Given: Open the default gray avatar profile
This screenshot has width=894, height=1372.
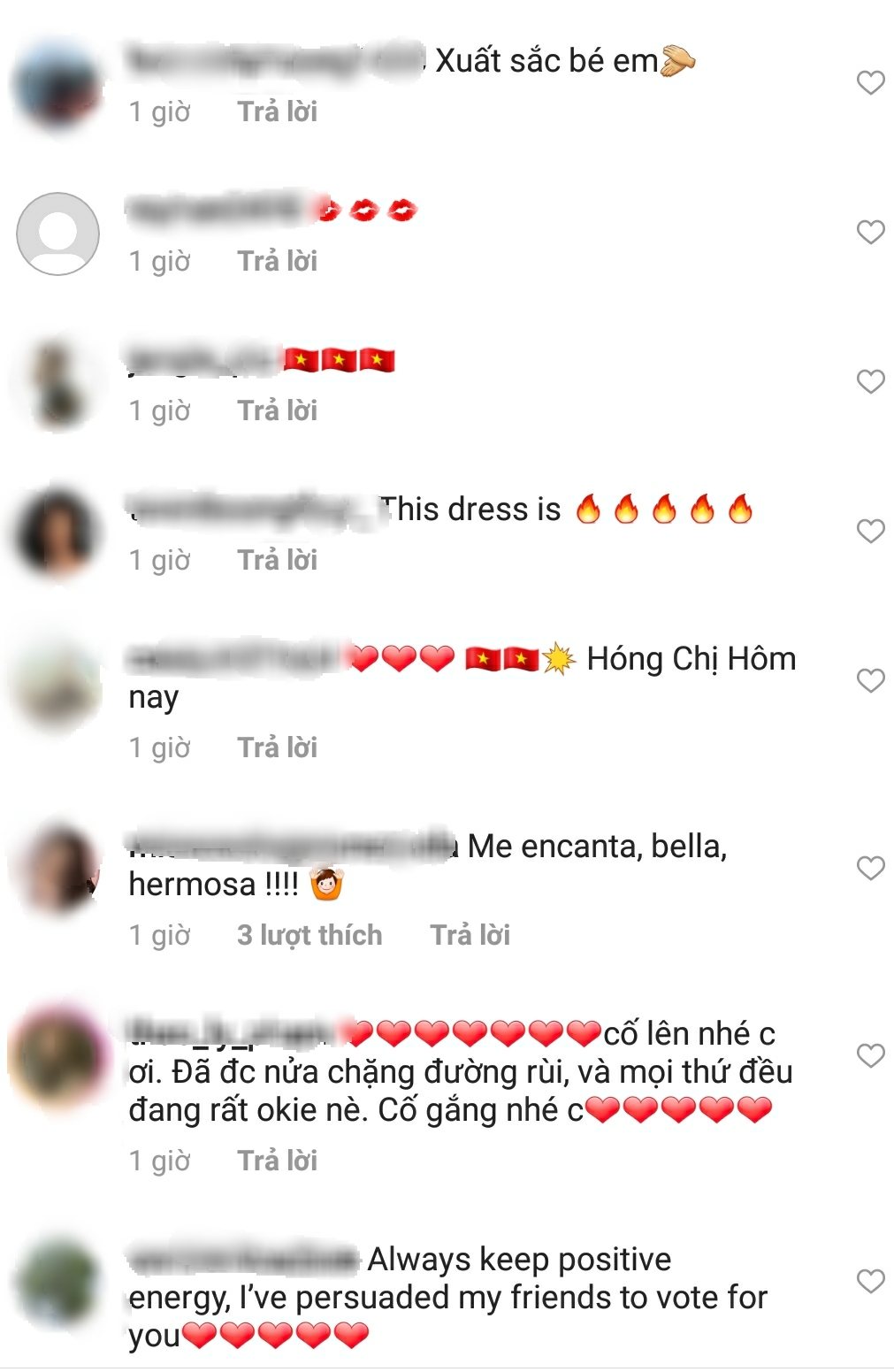Looking at the screenshot, I should [57, 234].
